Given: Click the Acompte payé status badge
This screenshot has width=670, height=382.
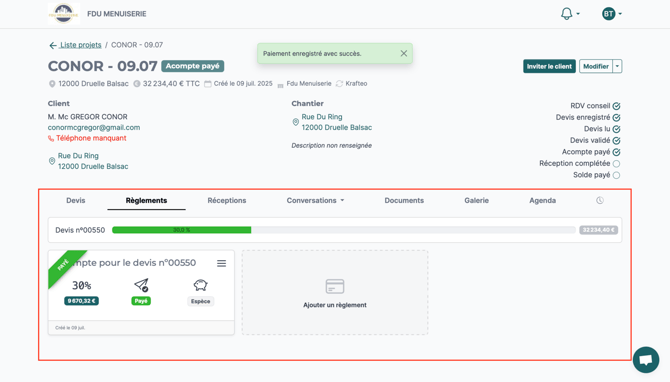Looking at the screenshot, I should [x=192, y=66].
